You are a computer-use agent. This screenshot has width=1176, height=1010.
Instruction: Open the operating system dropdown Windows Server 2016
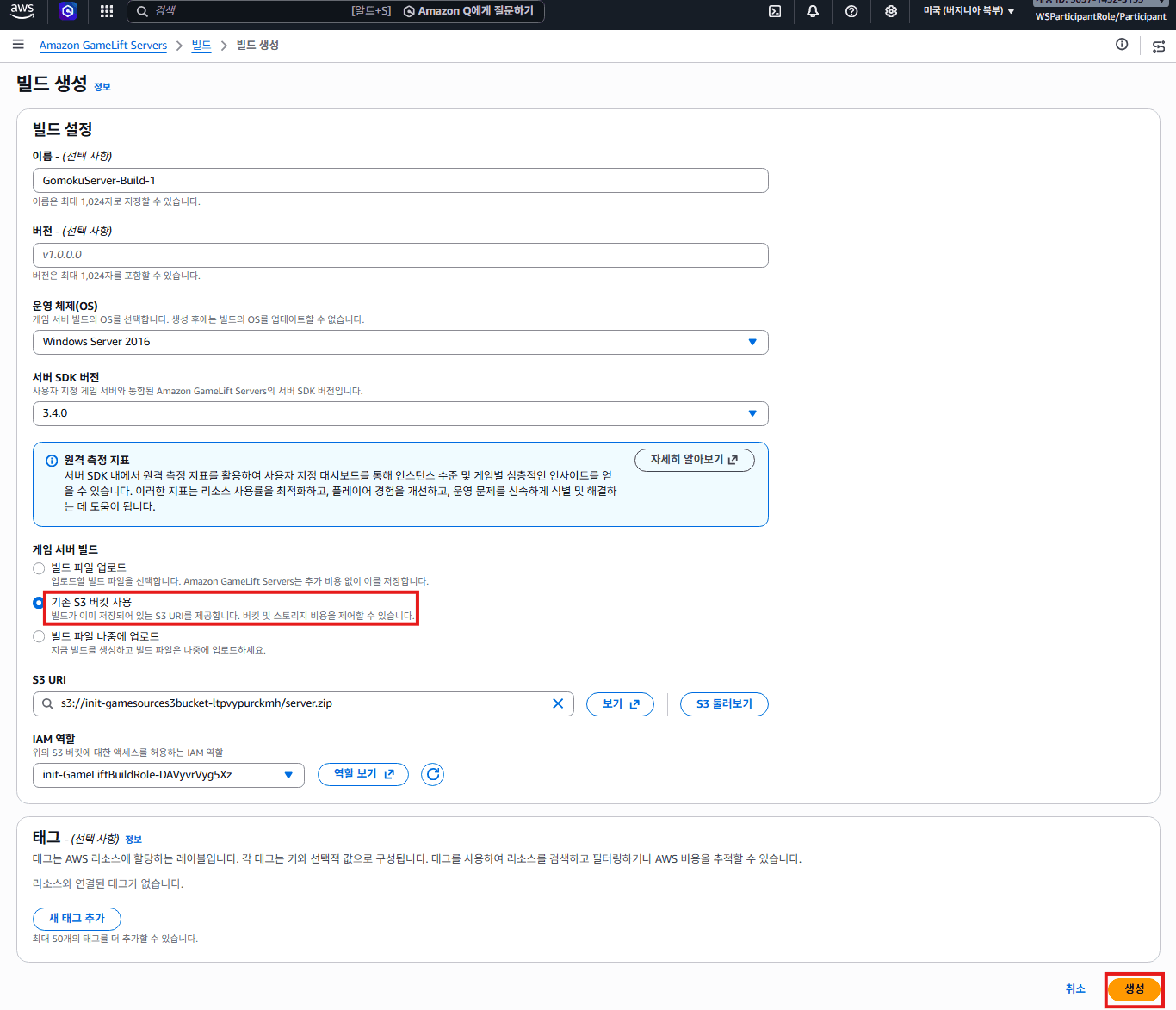click(x=400, y=342)
